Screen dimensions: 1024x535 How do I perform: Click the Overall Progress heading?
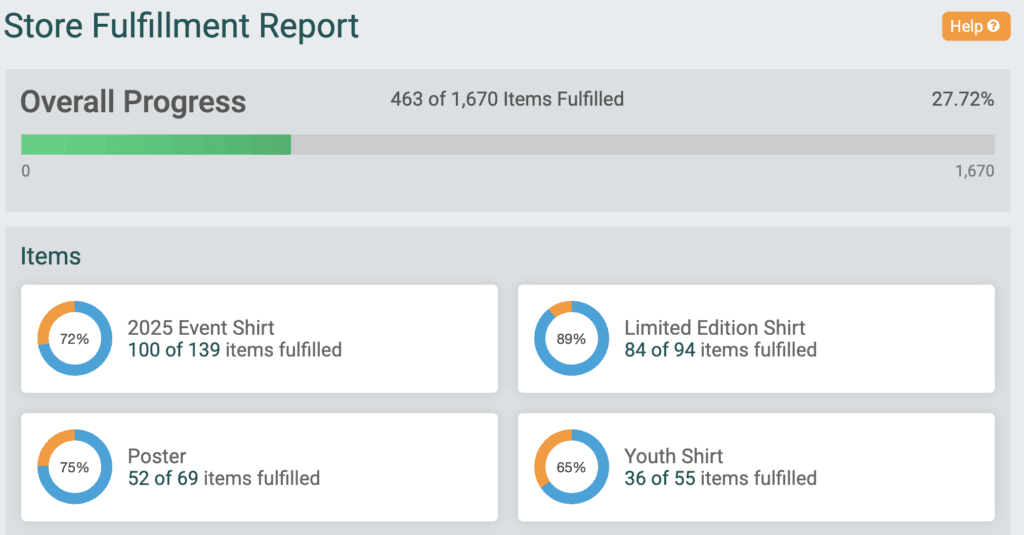[x=133, y=102]
